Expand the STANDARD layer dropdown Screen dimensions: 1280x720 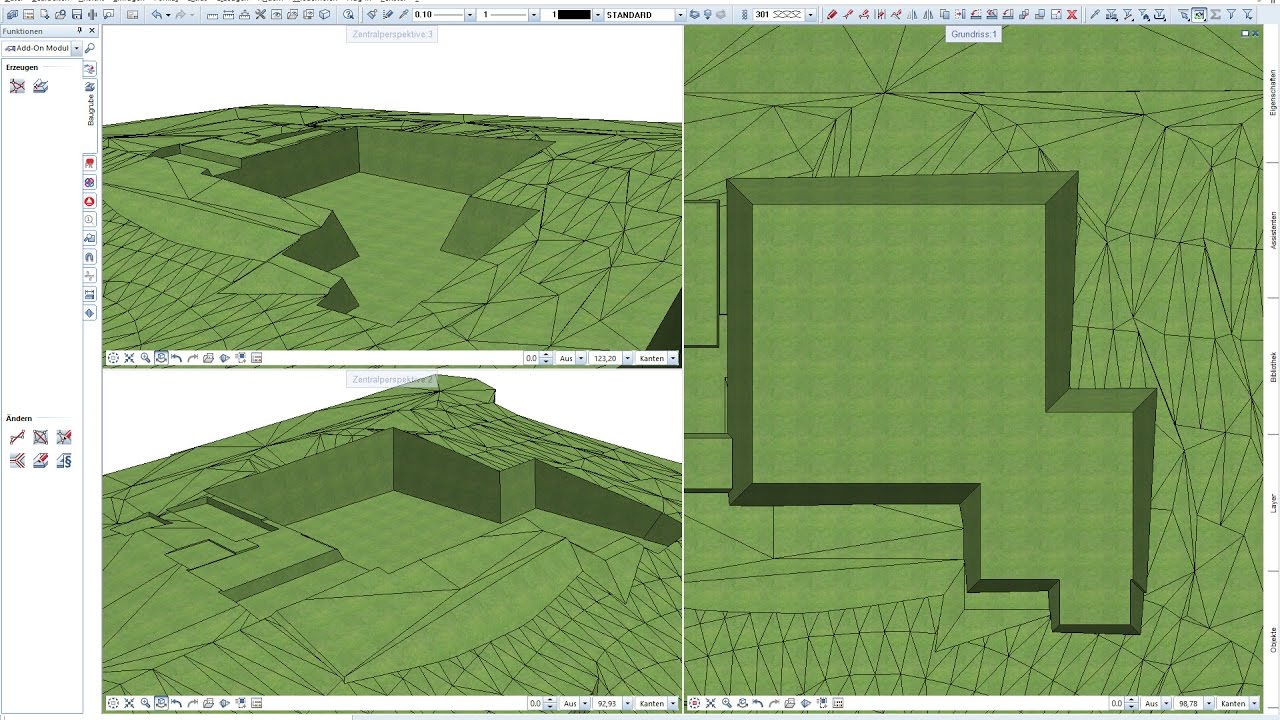click(x=680, y=15)
